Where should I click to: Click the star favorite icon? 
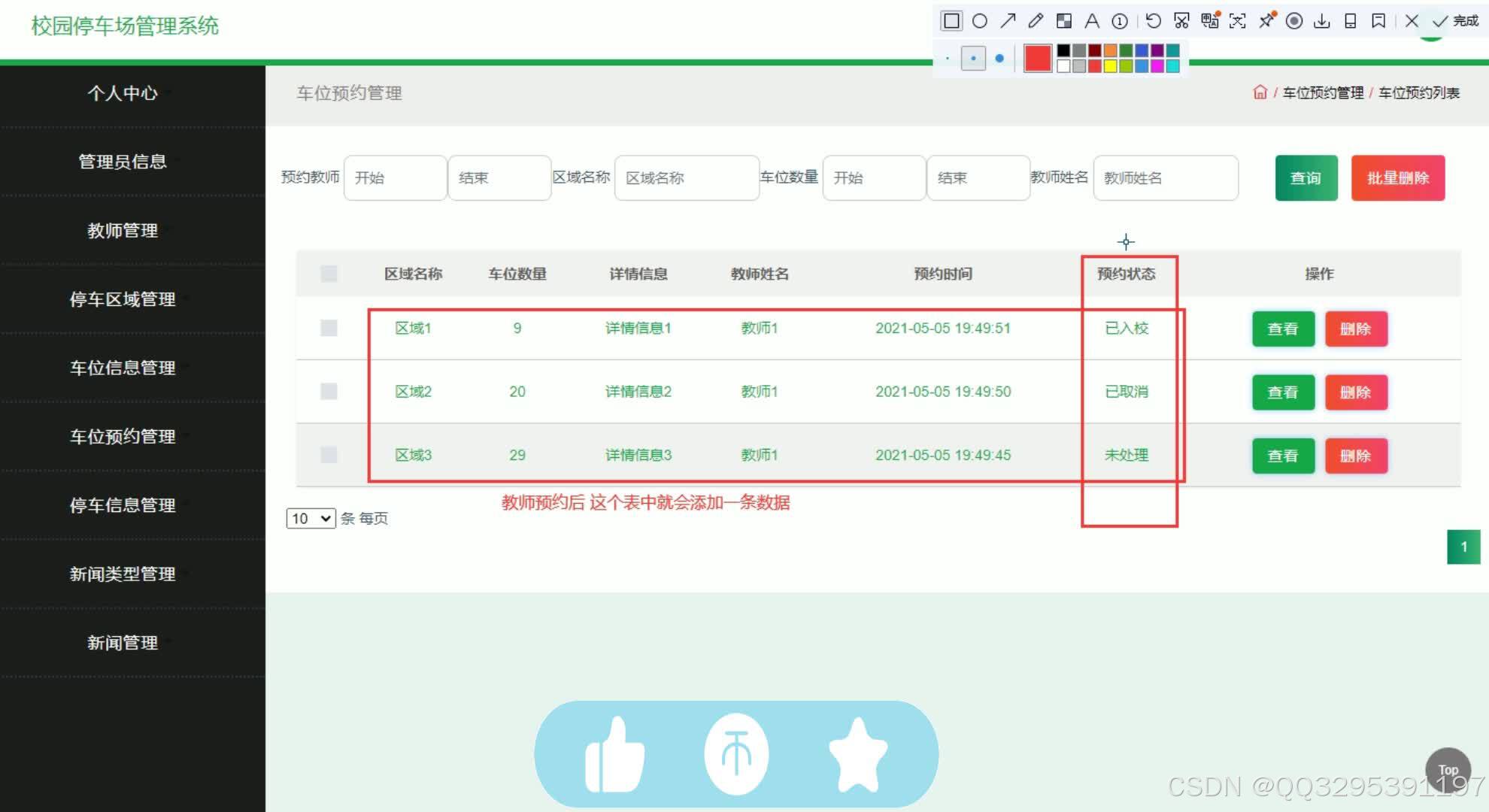coord(858,754)
